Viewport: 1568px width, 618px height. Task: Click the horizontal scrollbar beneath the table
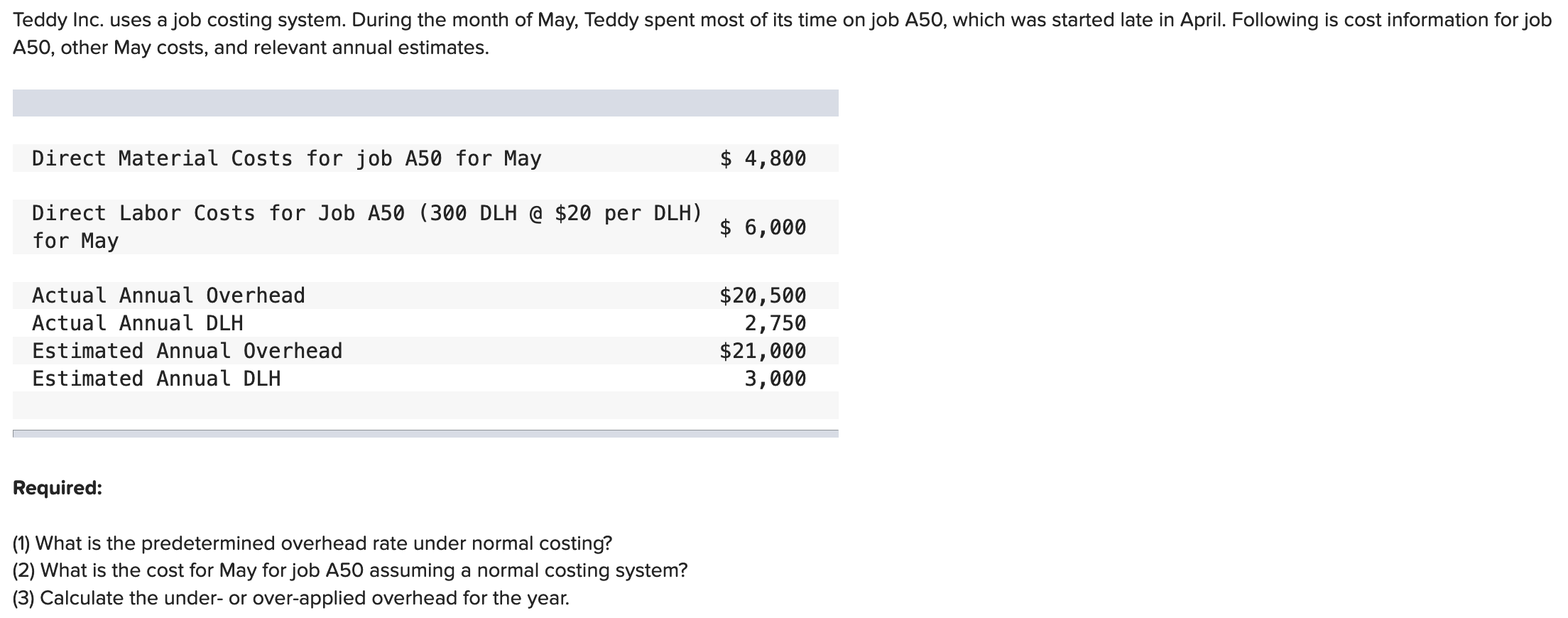tap(425, 433)
